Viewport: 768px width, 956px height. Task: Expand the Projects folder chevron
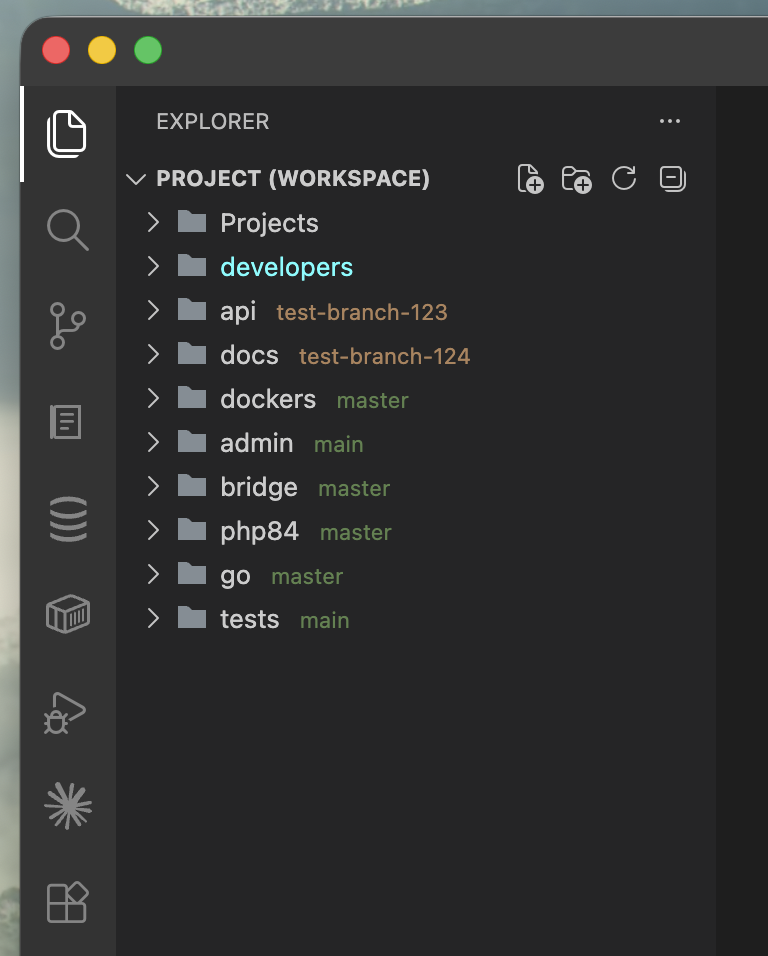point(153,223)
